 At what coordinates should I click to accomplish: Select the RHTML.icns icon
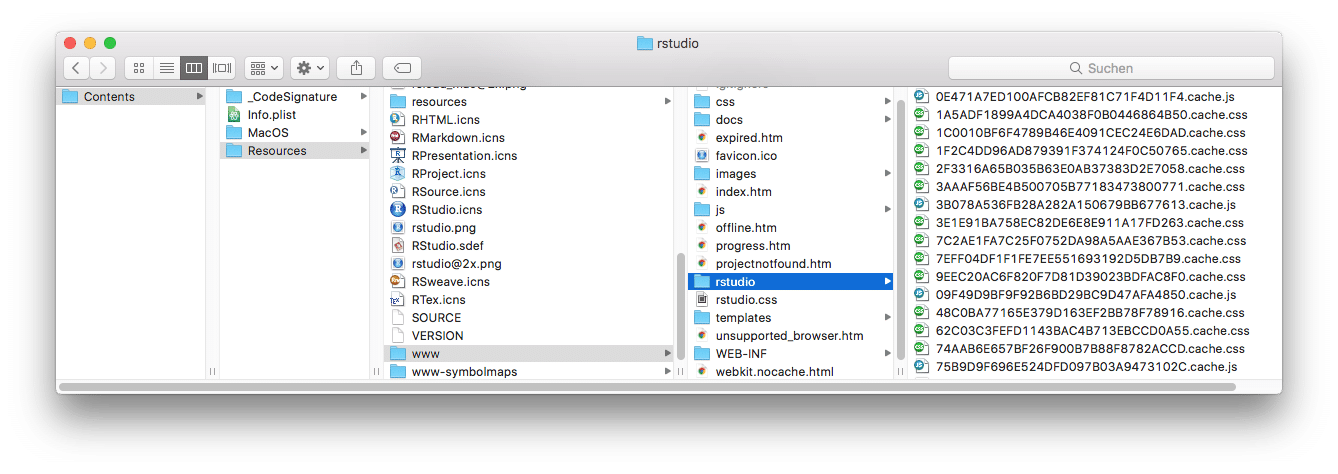397,120
